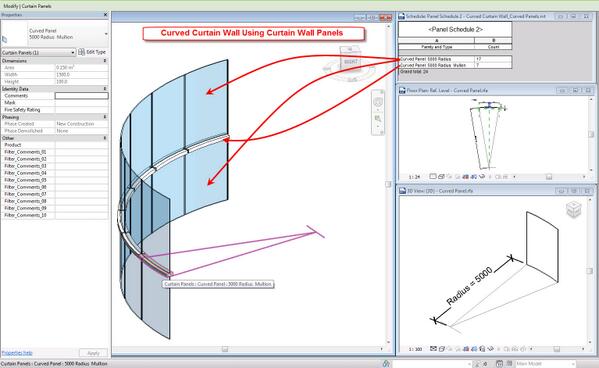Click detail level icon in 3D view bar
The width and height of the screenshot is (599, 368).
pos(433,349)
